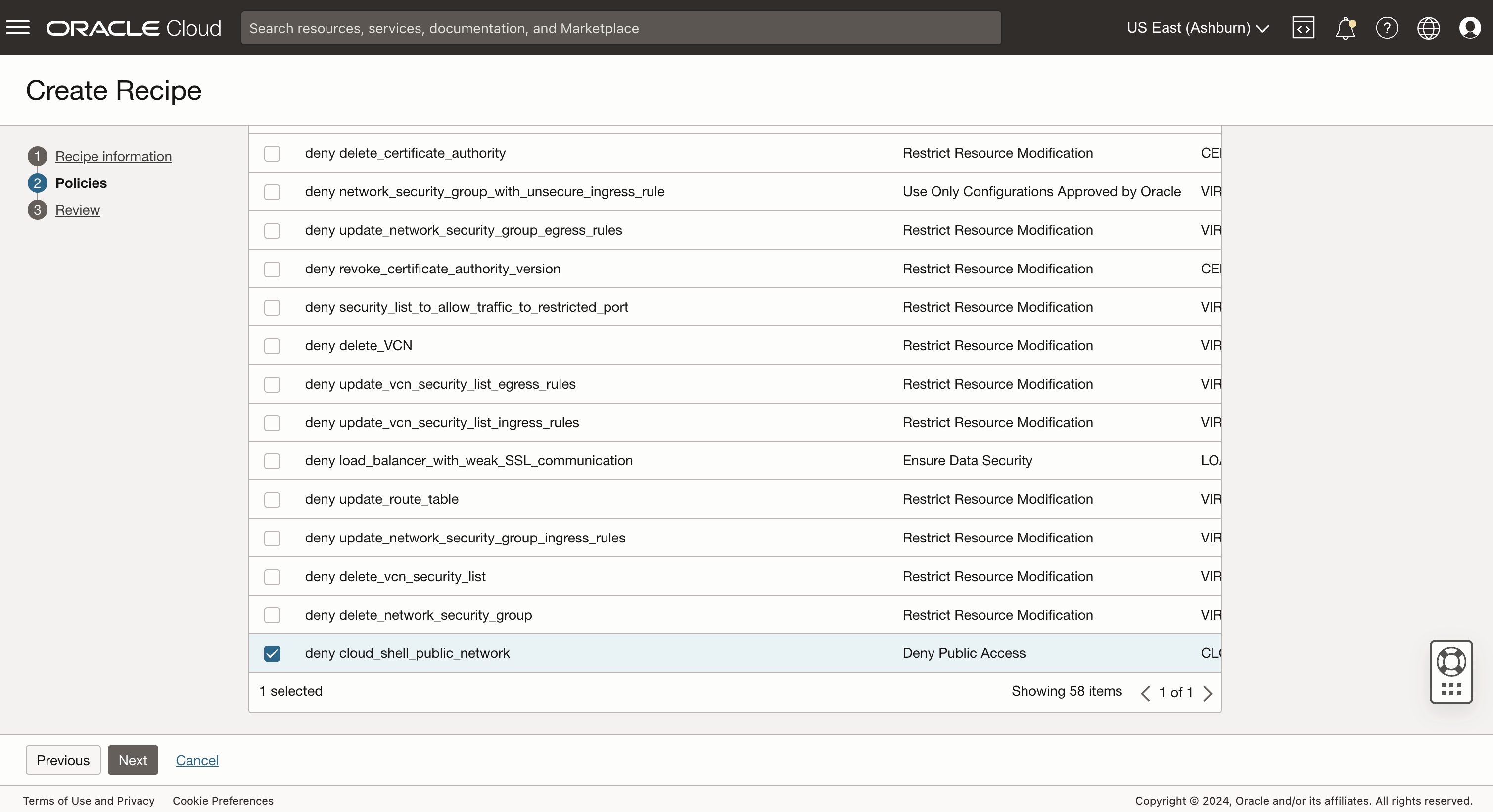Click the Previous button
This screenshot has height=812, width=1493.
(x=63, y=760)
